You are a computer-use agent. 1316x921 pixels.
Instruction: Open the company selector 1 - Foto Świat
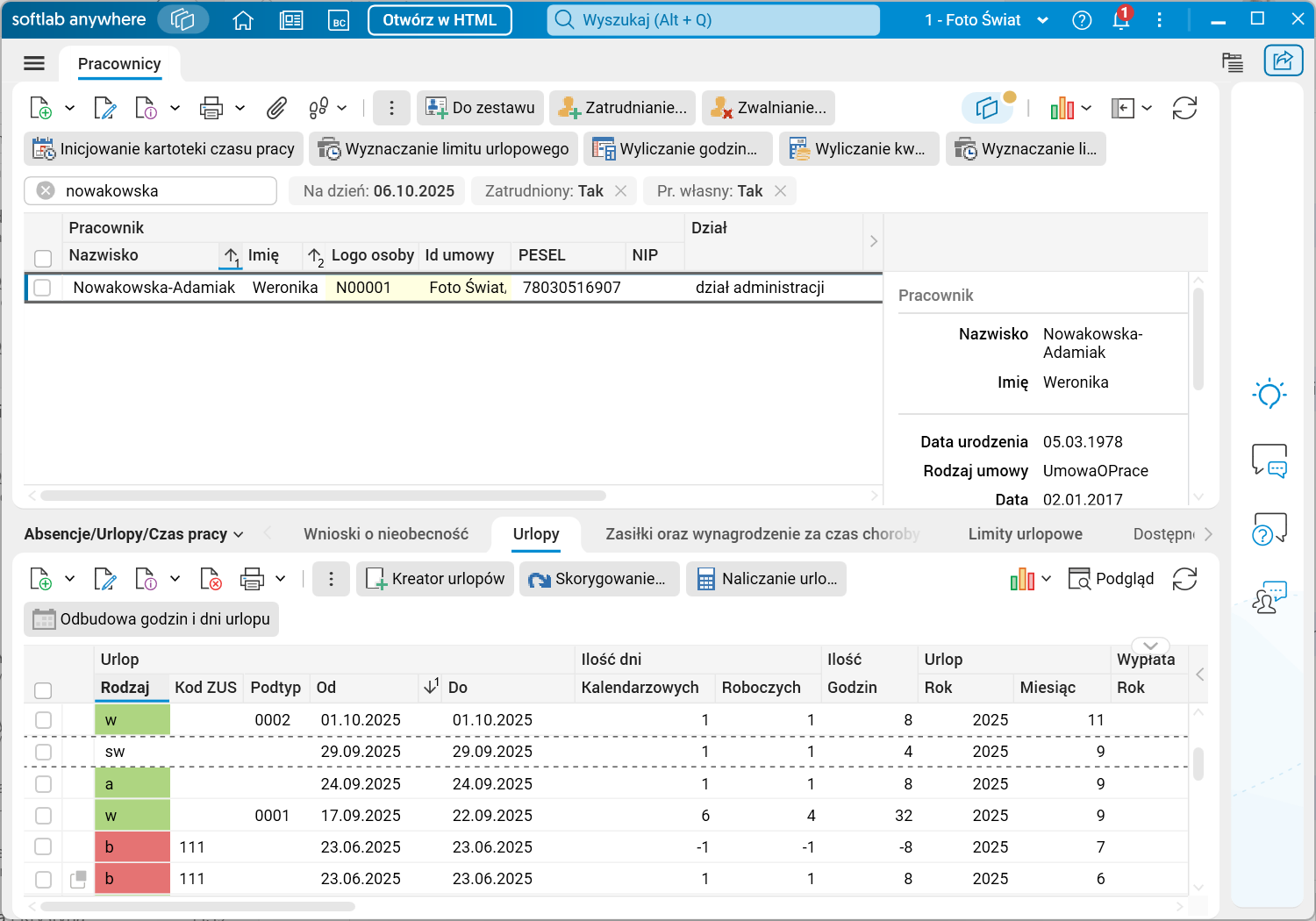985,20
